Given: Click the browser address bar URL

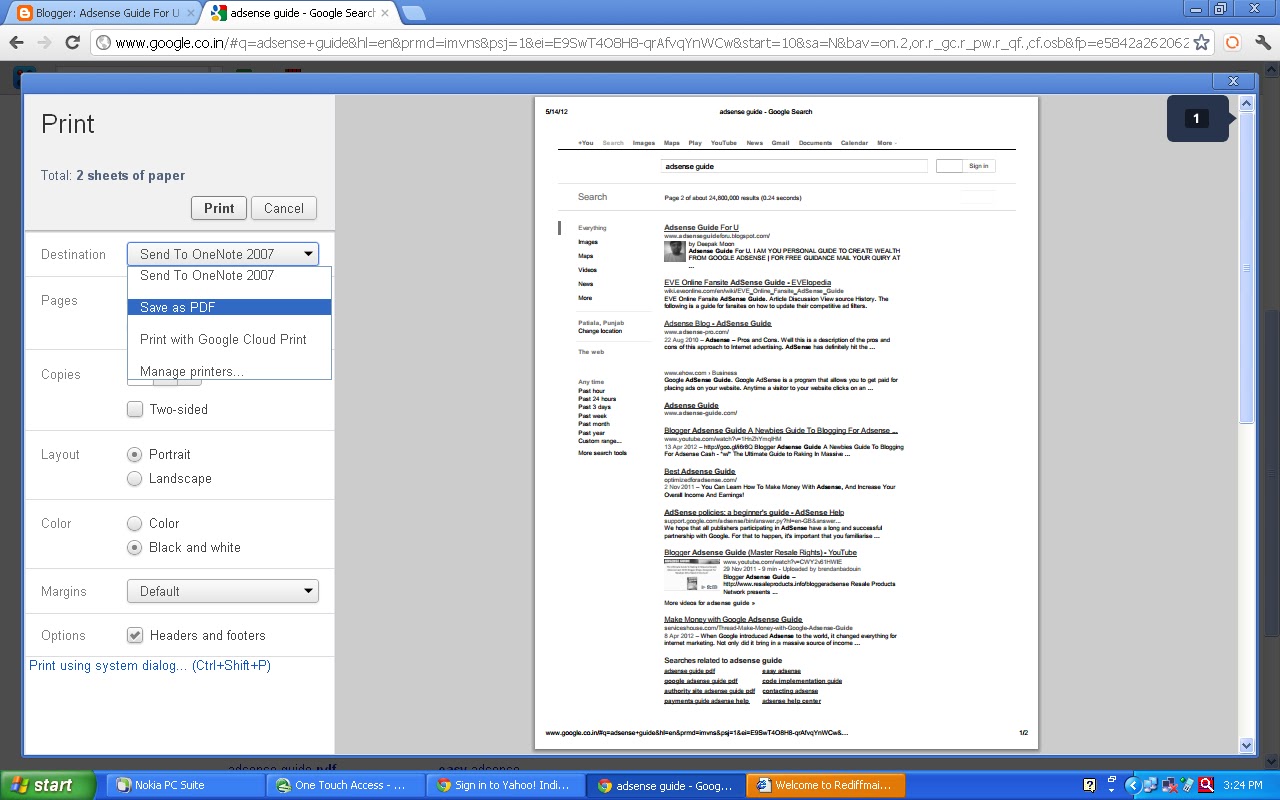Looking at the screenshot, I should pyautogui.click(x=650, y=43).
